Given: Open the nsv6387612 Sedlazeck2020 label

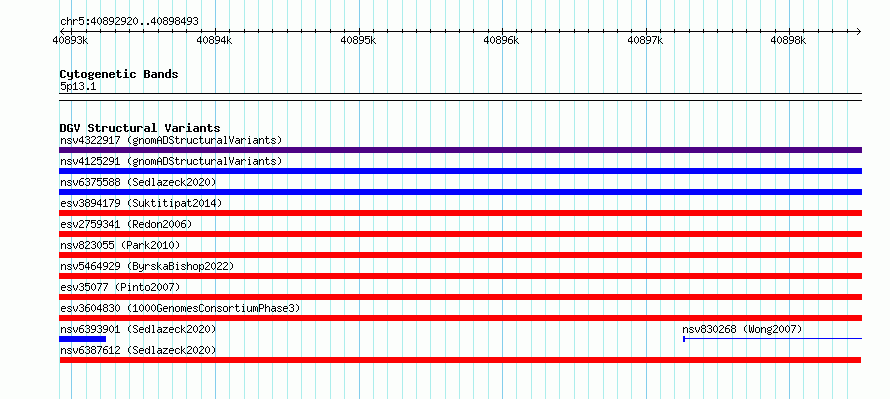Looking at the screenshot, I should (x=138, y=350).
